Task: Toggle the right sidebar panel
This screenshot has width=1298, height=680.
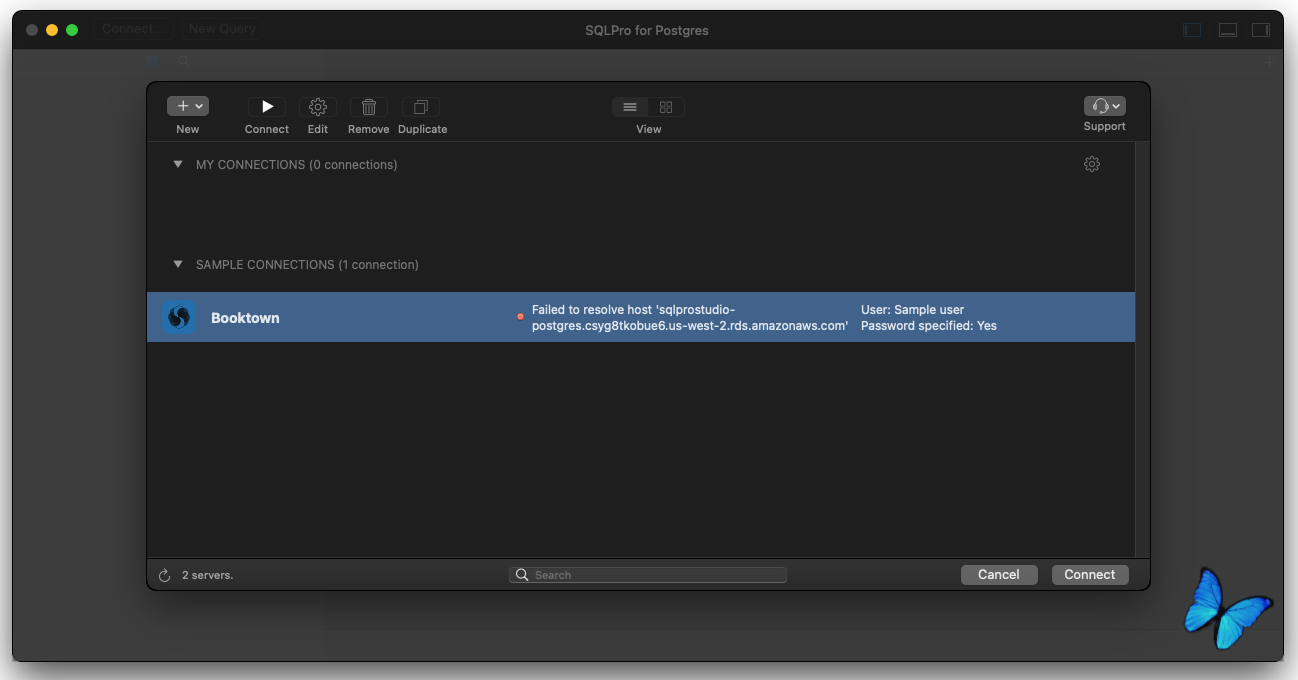Action: tap(1260, 30)
